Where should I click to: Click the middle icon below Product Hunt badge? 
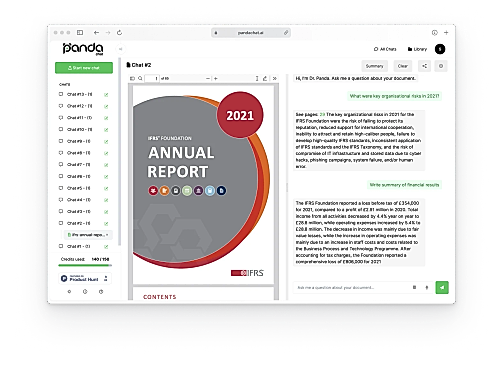pos(85,291)
